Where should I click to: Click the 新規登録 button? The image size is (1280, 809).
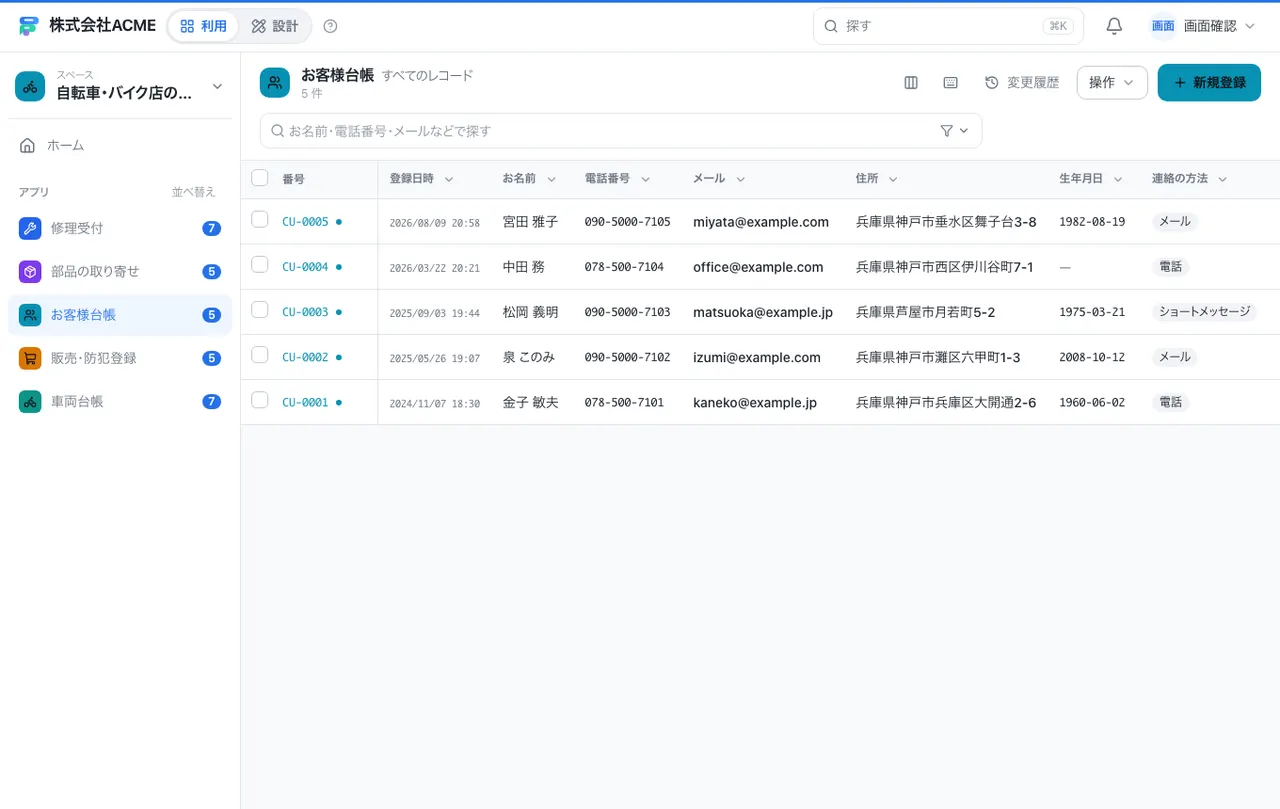point(1209,83)
